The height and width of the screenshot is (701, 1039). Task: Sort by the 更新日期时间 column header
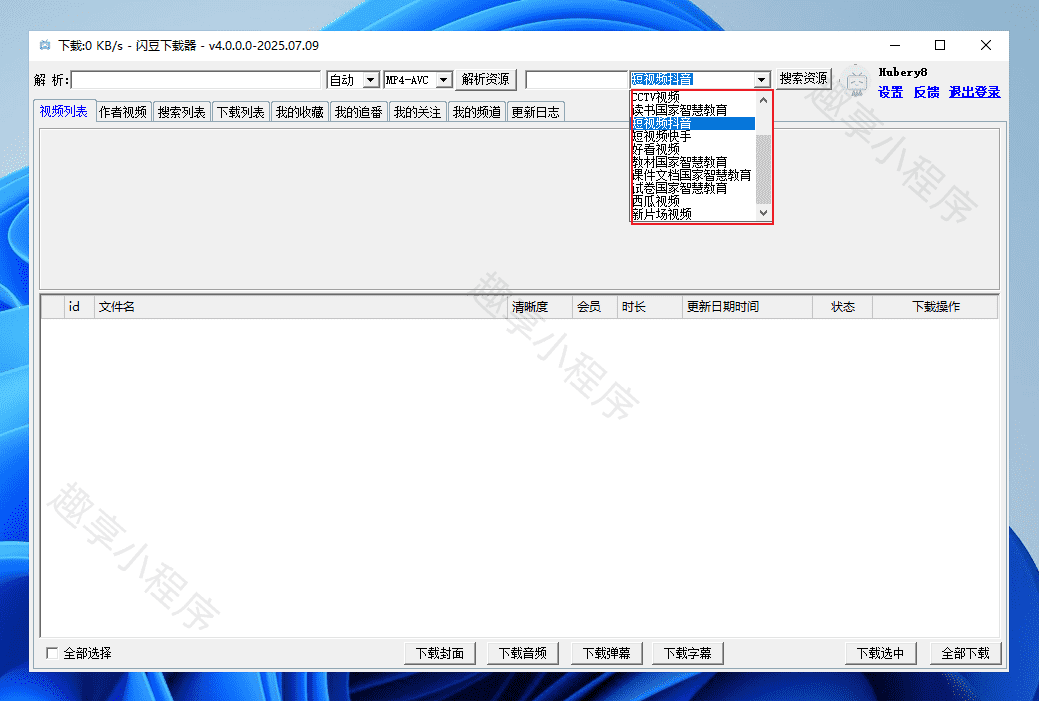(x=747, y=307)
